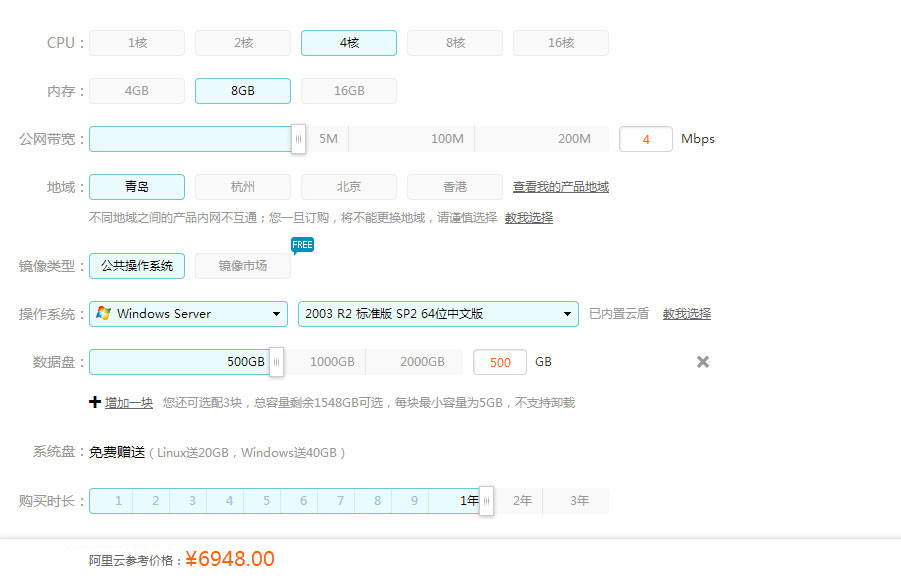This screenshot has width=901, height=585.
Task: Expand the 2003 R2 version dropdown
Action: click(x=438, y=314)
